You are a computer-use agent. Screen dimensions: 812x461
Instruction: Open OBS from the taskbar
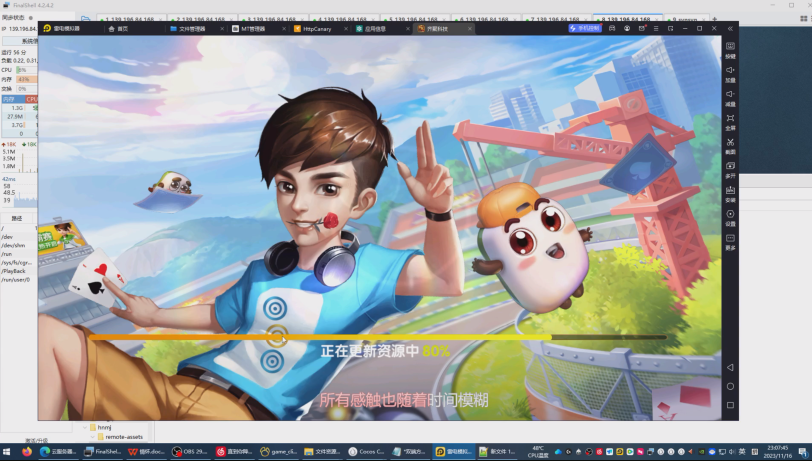(x=190, y=452)
